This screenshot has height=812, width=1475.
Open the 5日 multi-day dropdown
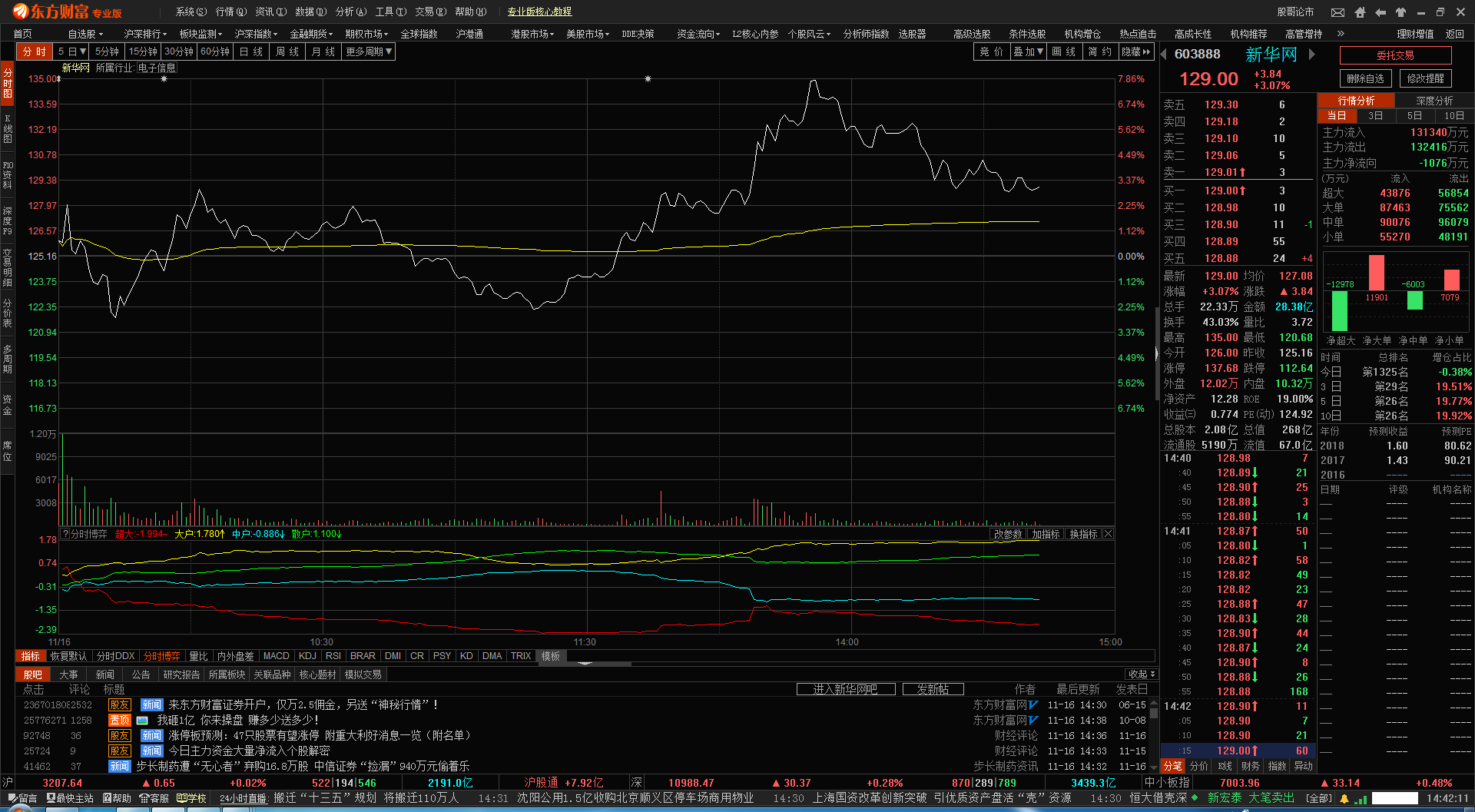(71, 51)
